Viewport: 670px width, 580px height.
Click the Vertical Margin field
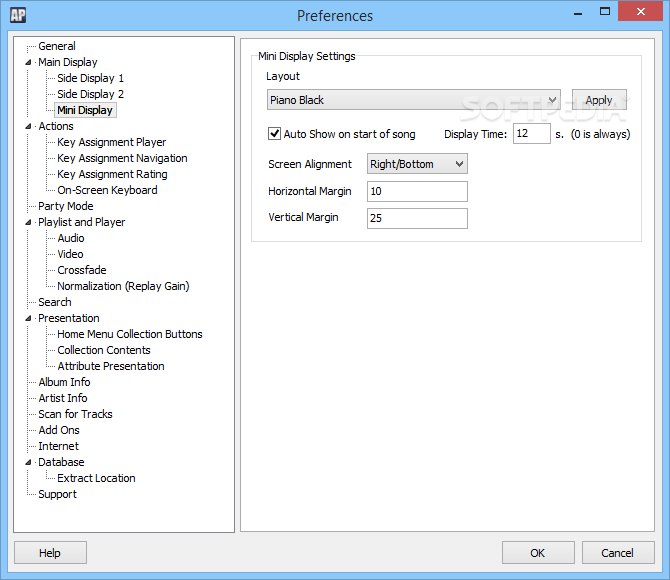pos(417,218)
